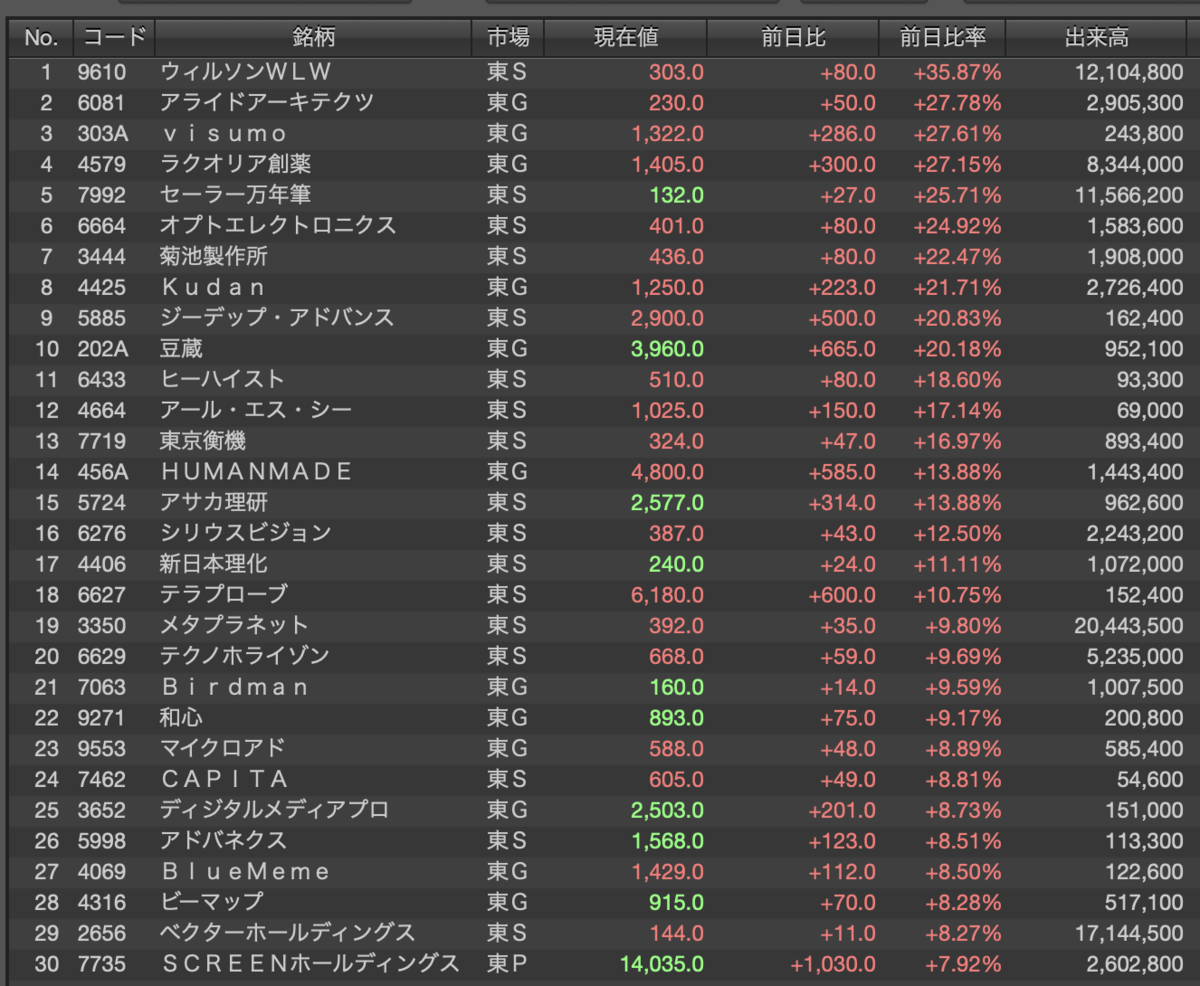Viewport: 1200px width, 986px height.
Task: Select ベクターホールディングス stock name
Action: pyautogui.click(x=287, y=934)
